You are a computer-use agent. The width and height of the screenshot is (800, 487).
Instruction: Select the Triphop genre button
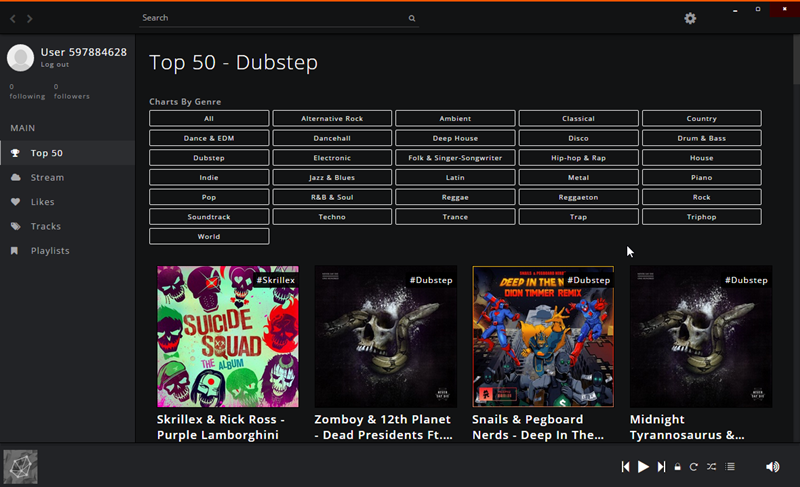pos(702,217)
